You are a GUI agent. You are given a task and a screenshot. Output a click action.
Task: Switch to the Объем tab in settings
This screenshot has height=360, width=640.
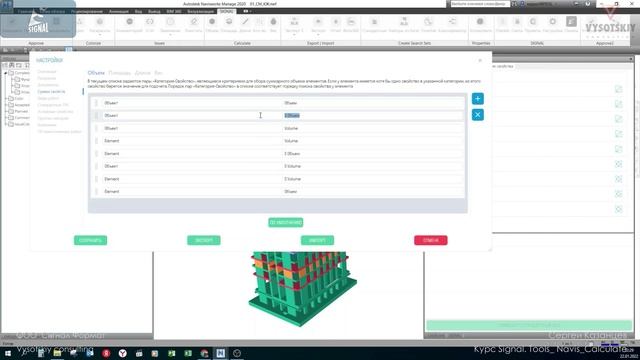coord(96,73)
